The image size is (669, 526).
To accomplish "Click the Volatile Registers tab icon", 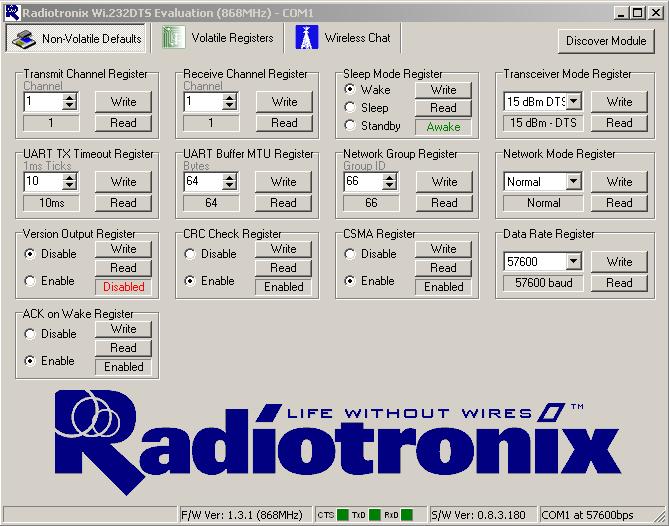I will [175, 38].
